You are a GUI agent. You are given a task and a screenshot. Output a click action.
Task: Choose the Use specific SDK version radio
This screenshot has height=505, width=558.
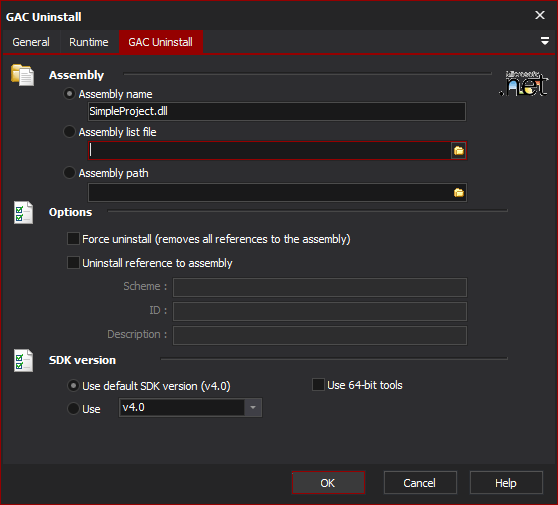pos(73,408)
